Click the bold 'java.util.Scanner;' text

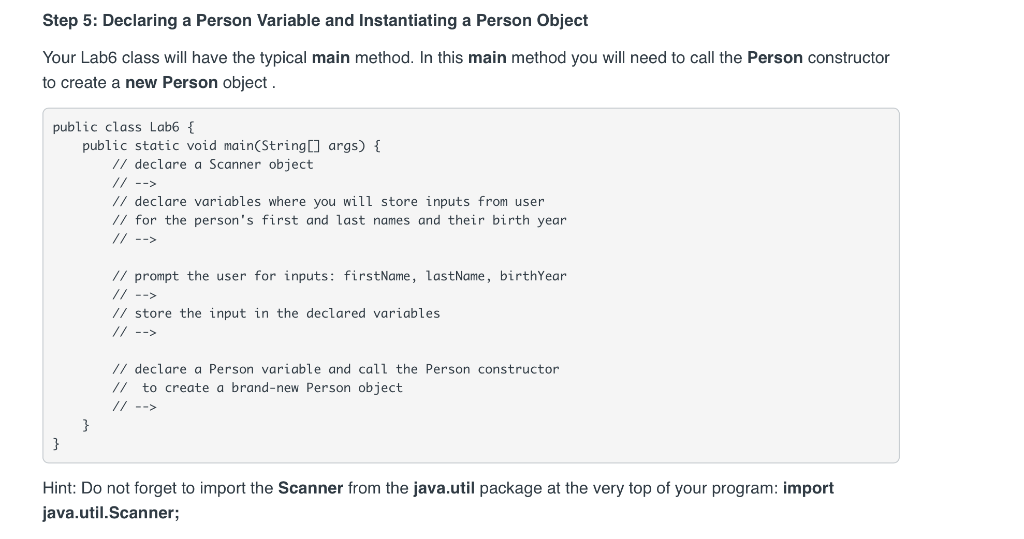point(111,513)
